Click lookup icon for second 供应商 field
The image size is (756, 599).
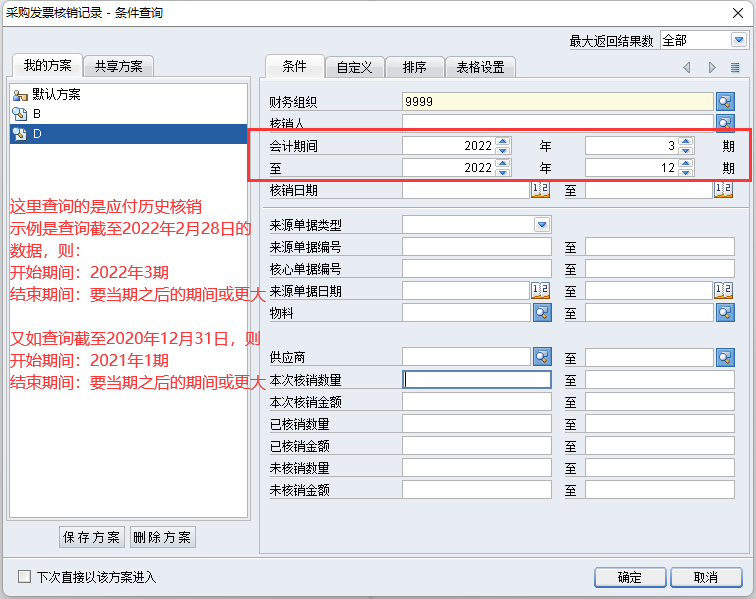(725, 356)
